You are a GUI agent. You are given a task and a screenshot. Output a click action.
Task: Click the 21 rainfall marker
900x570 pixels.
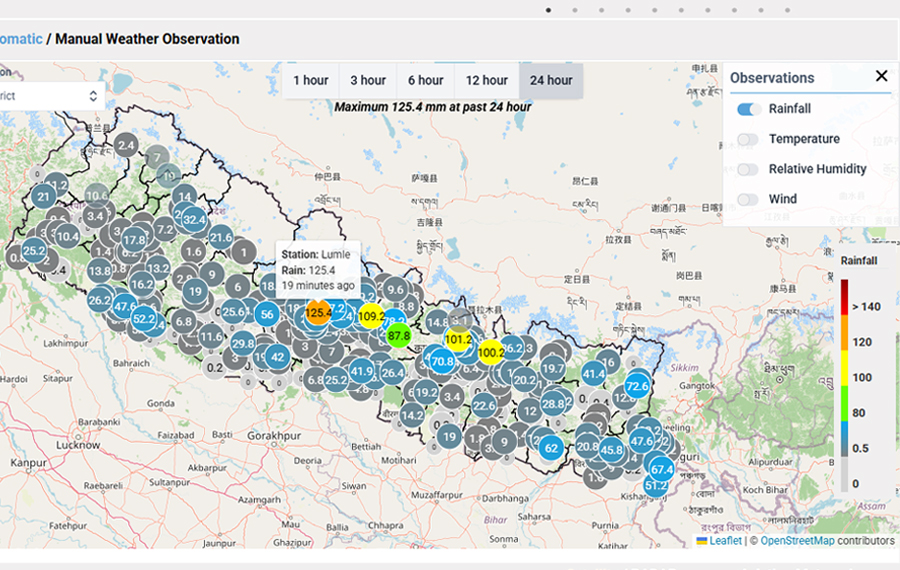click(x=44, y=197)
